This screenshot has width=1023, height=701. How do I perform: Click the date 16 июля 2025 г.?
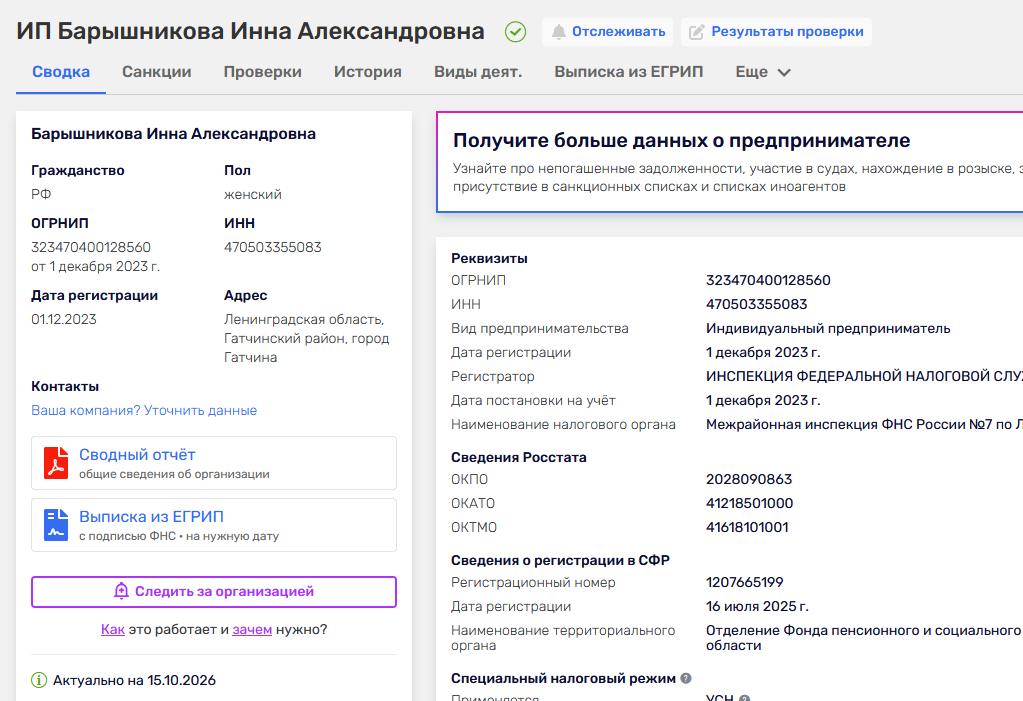click(757, 606)
